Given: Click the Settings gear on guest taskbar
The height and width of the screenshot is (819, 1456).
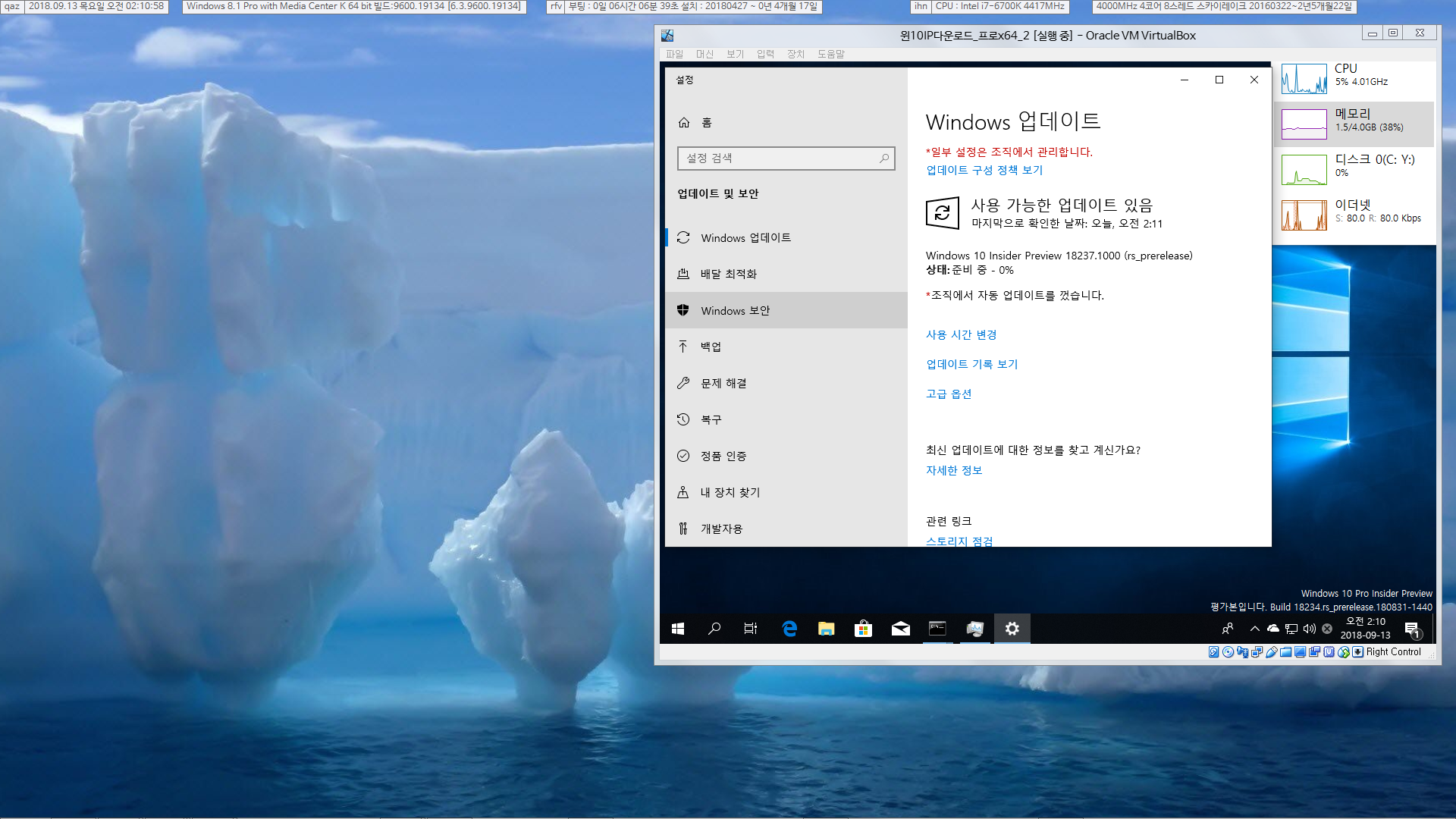Looking at the screenshot, I should click(x=1012, y=629).
